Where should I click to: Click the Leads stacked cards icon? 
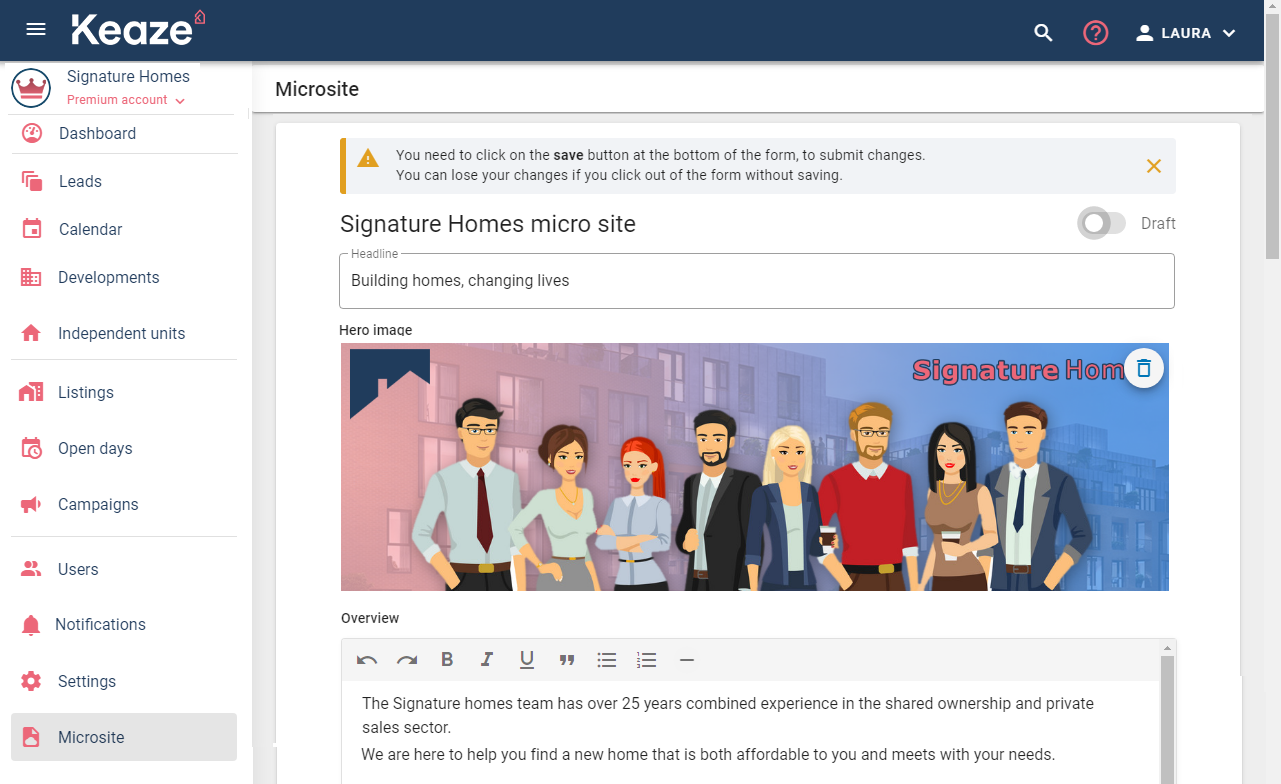[31, 181]
